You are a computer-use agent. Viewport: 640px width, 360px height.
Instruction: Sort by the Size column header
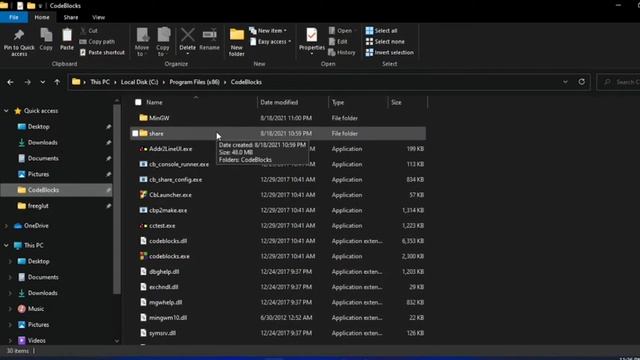(396, 102)
